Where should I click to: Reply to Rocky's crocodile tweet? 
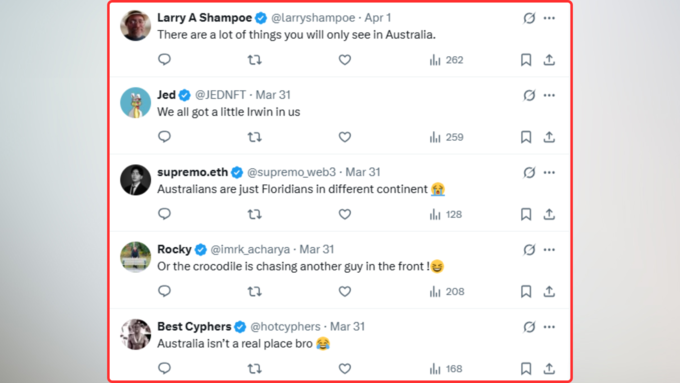[x=164, y=291]
